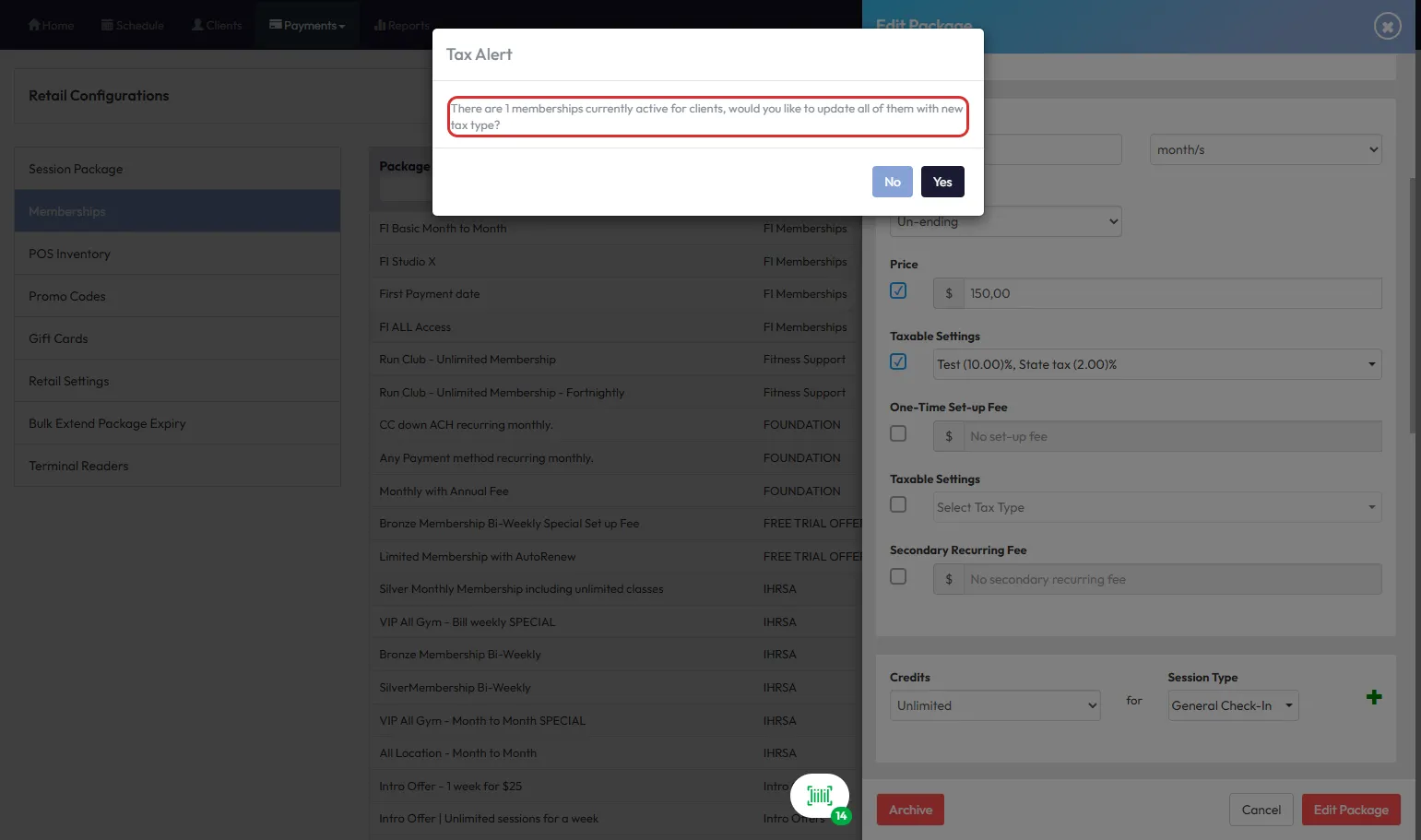Open the Promo Codes sidebar item
Viewport: 1421px width, 840px height.
pos(177,296)
